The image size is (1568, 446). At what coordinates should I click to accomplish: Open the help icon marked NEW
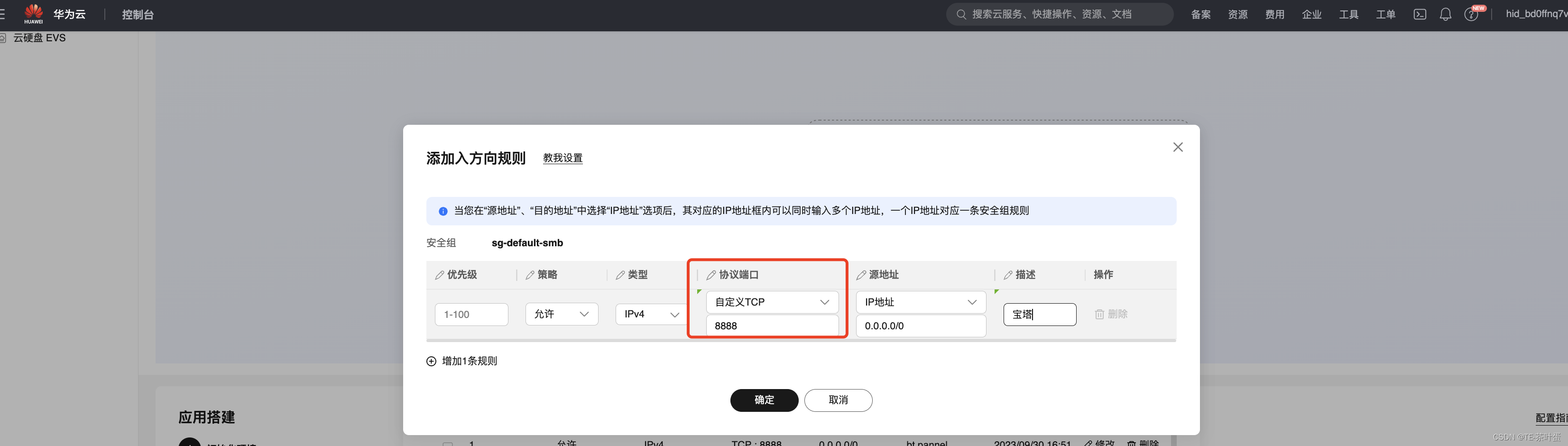1471,15
